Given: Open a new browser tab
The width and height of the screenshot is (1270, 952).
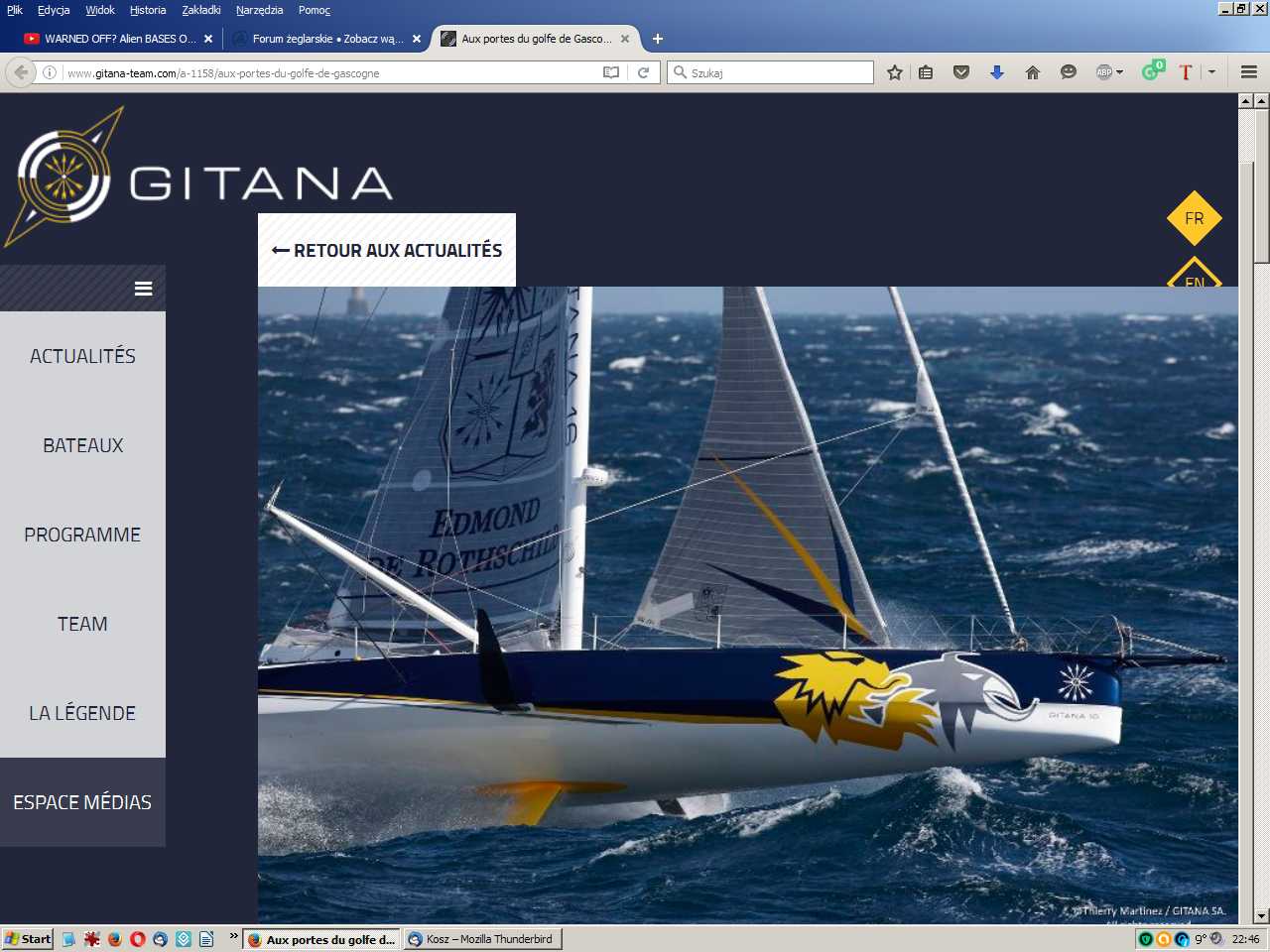Looking at the screenshot, I should pyautogui.click(x=657, y=39).
